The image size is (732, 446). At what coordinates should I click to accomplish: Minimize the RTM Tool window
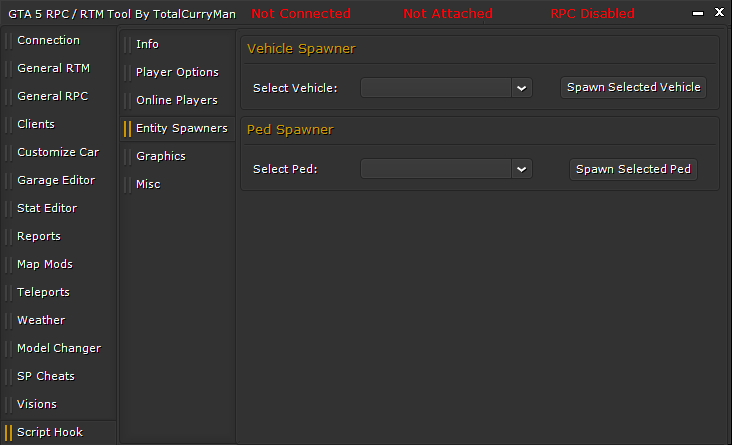(x=697, y=14)
